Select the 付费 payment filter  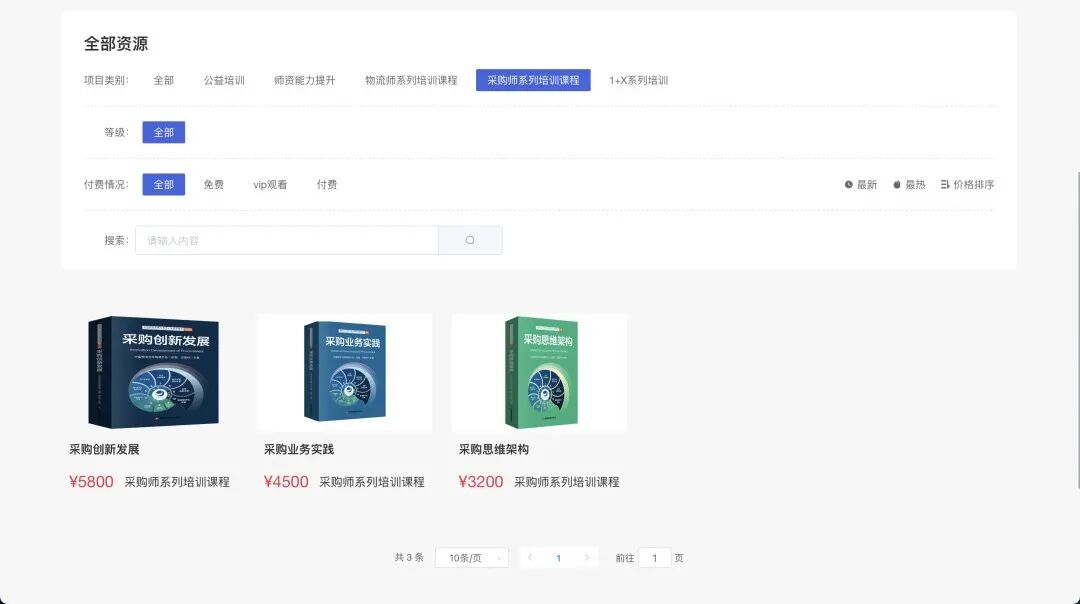coord(328,184)
